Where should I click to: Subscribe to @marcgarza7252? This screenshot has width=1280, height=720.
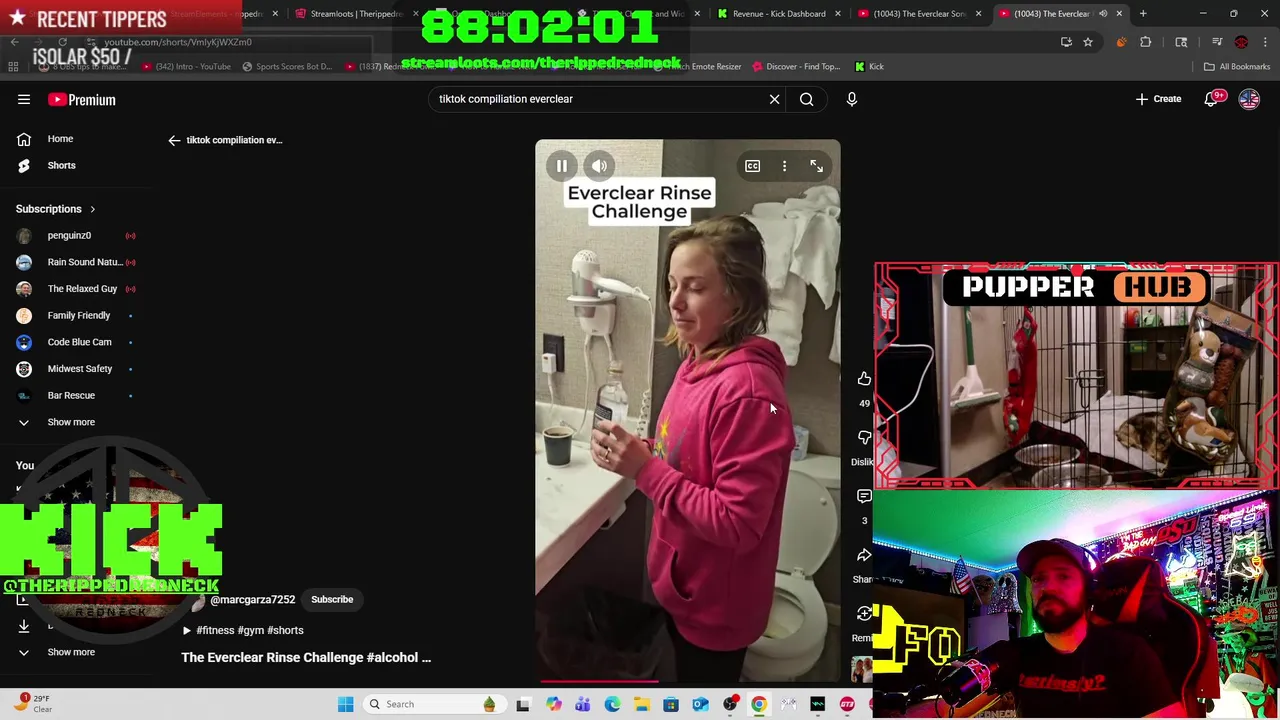click(332, 600)
